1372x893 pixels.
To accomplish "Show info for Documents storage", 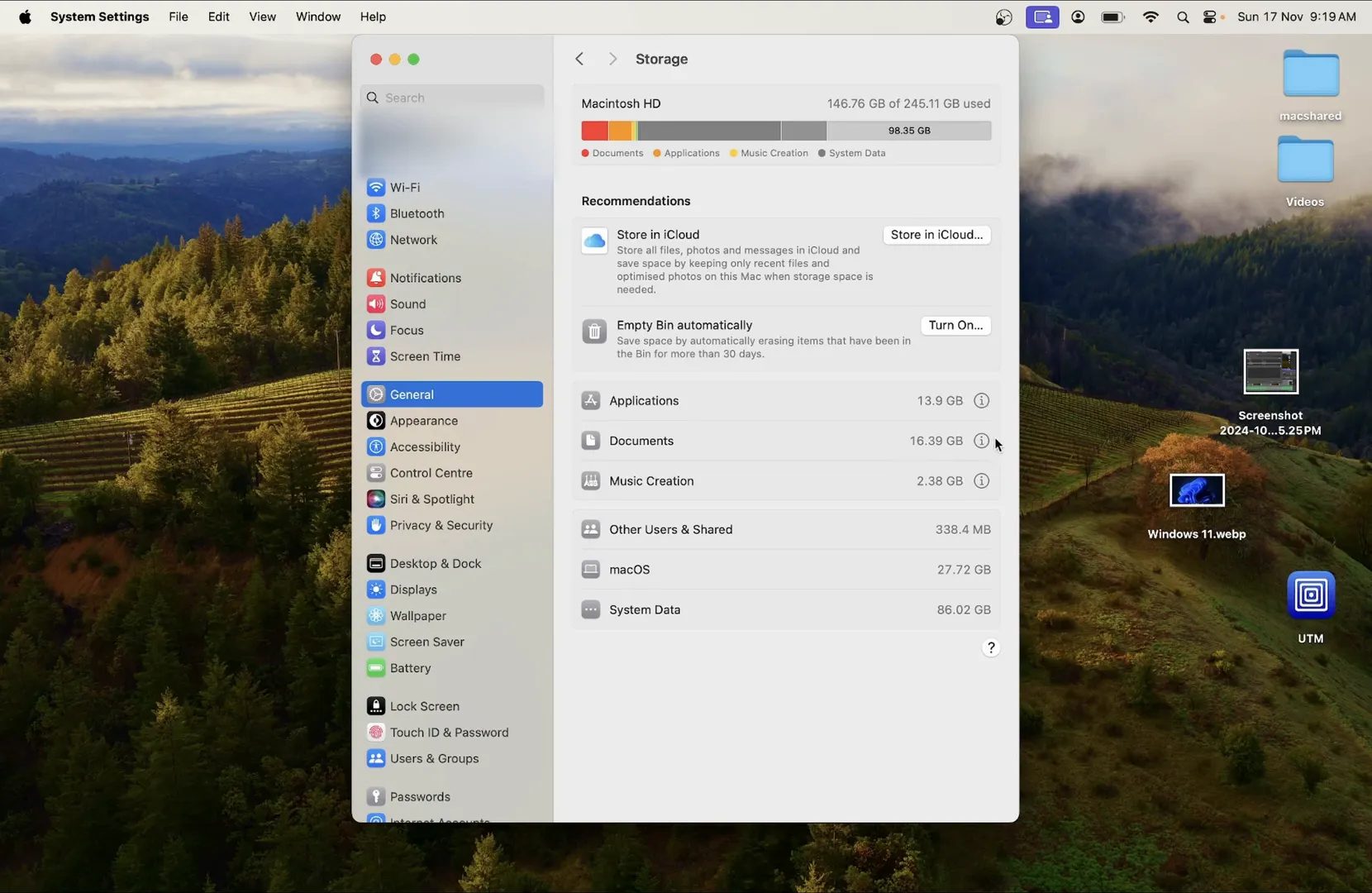I will (x=981, y=441).
